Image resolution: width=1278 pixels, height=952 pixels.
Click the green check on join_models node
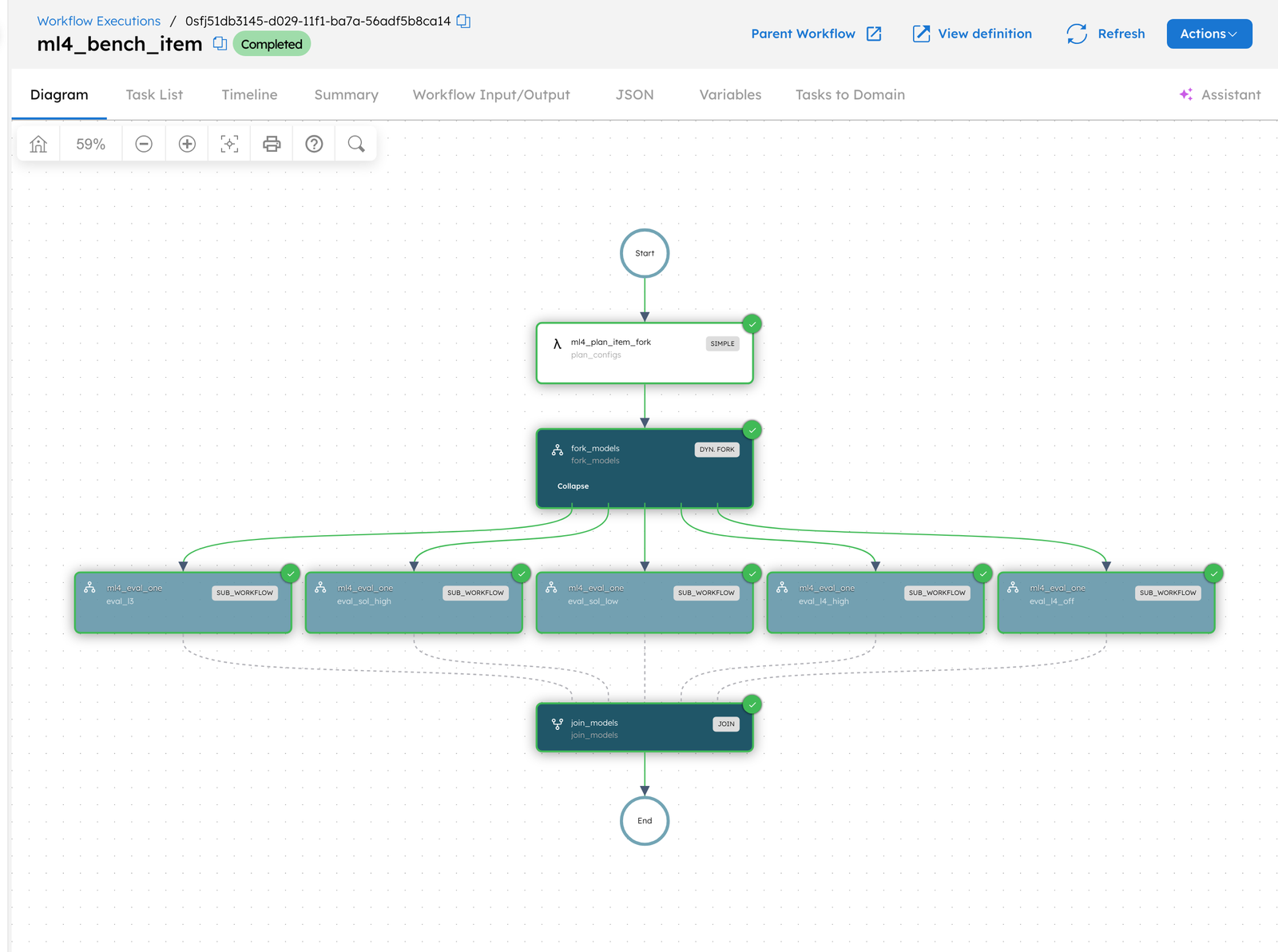click(752, 704)
